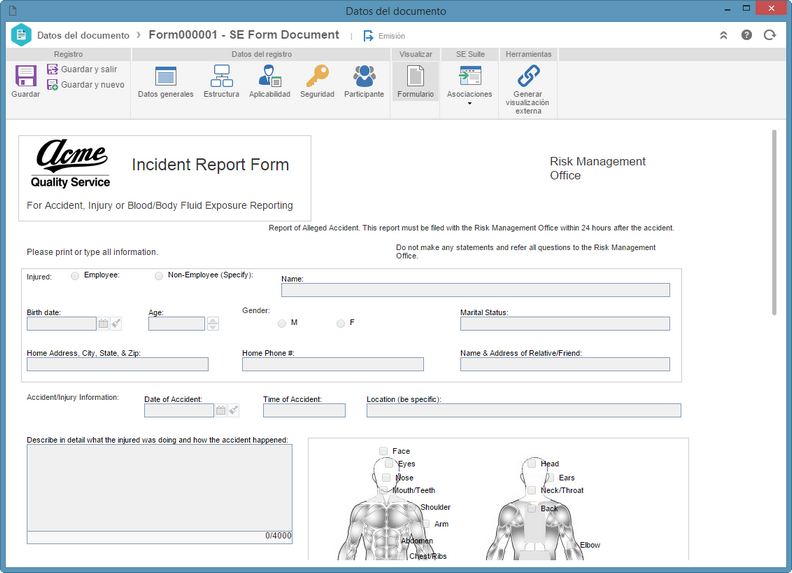
Task: Select the Employee radio button
Action: 75,276
